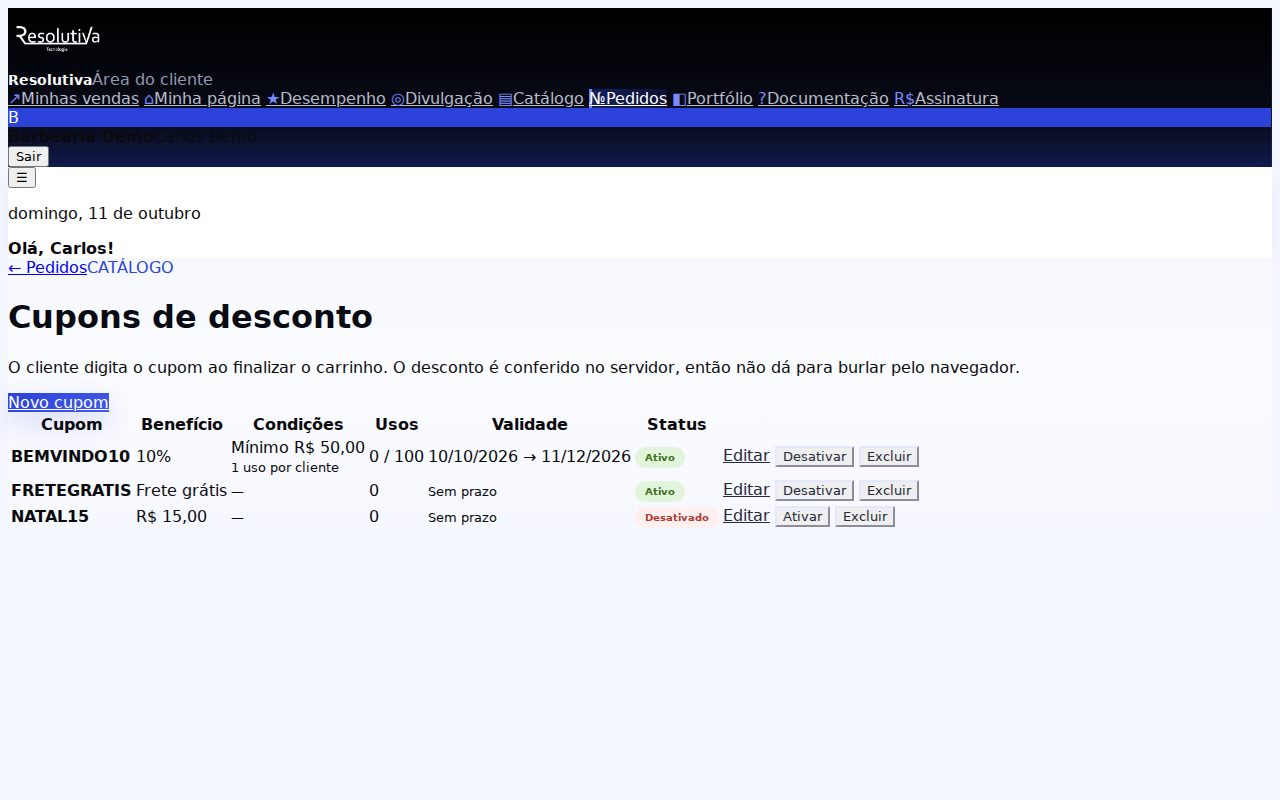Image resolution: width=1280 pixels, height=800 pixels.
Task: Click the Desativado badge for NATAL15
Action: [x=677, y=517]
